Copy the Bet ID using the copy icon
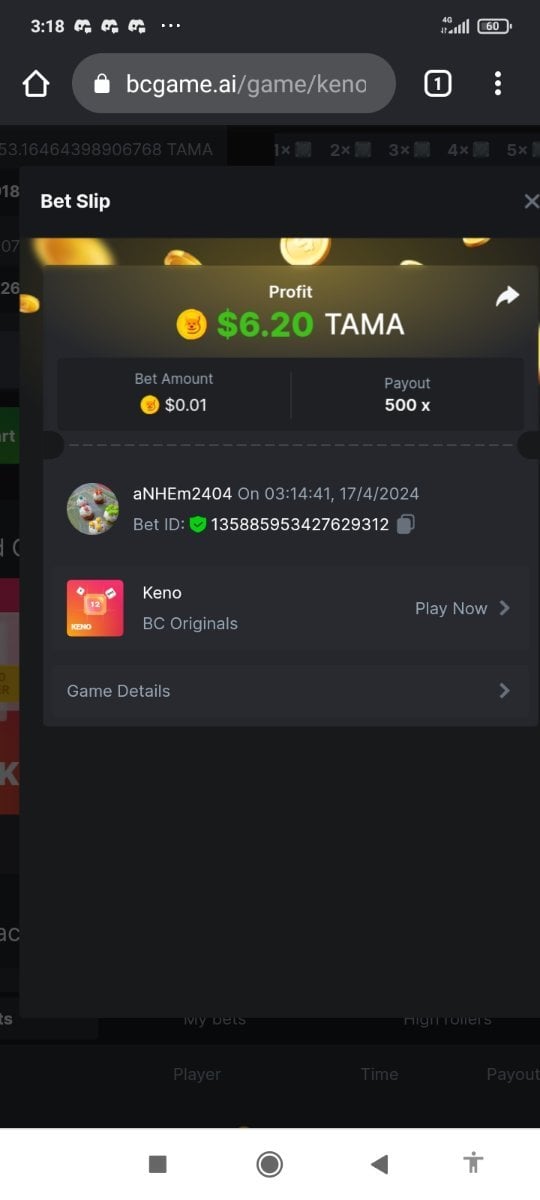The image size is (540, 1200). [405, 524]
